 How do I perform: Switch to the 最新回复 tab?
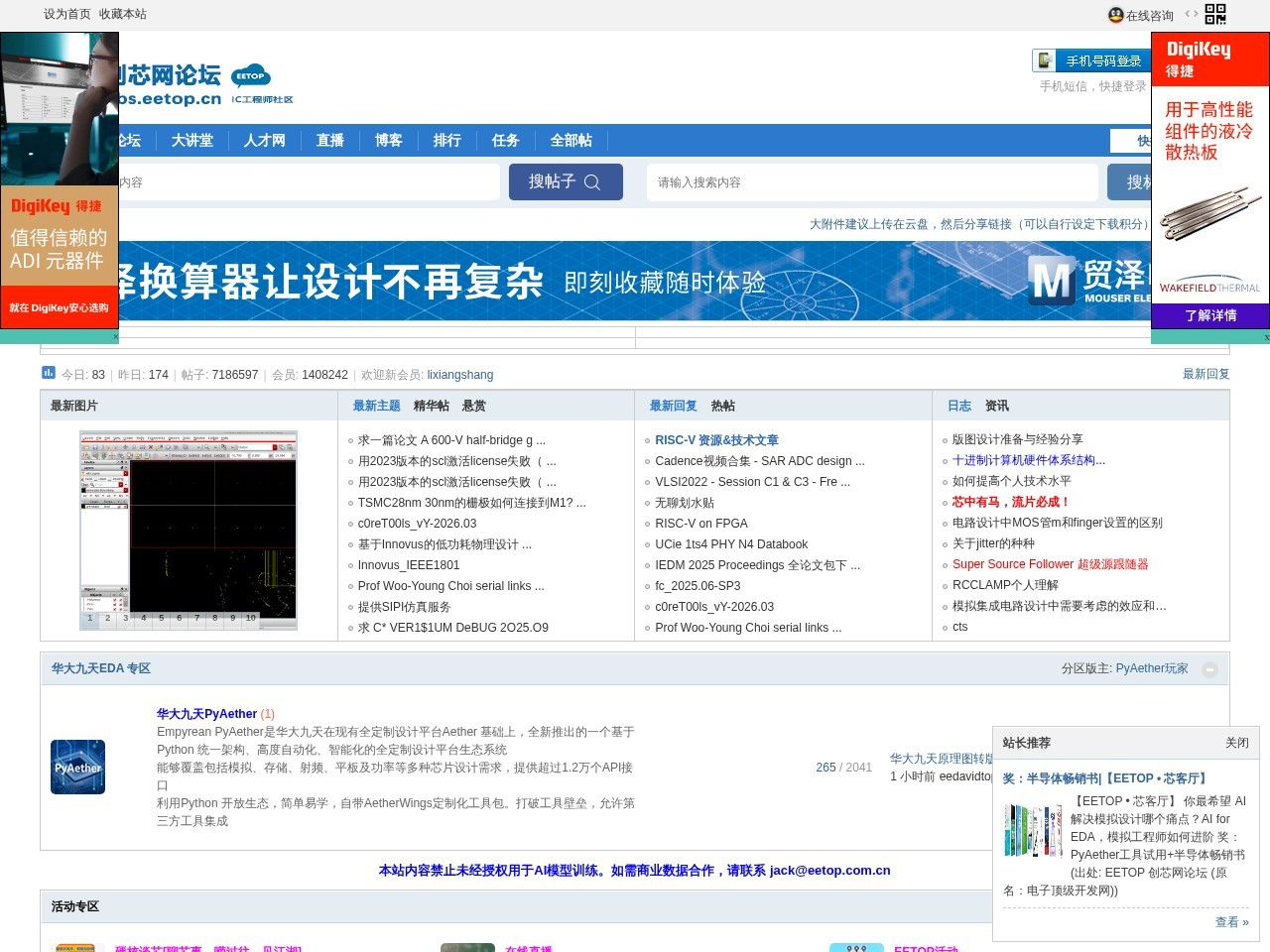point(674,406)
